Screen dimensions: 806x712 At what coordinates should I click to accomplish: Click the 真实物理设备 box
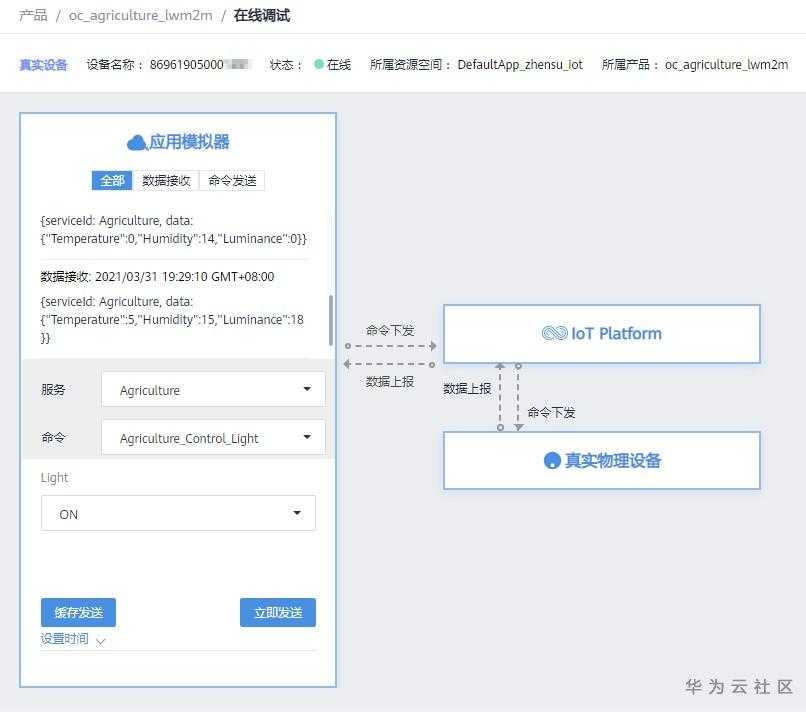(601, 460)
